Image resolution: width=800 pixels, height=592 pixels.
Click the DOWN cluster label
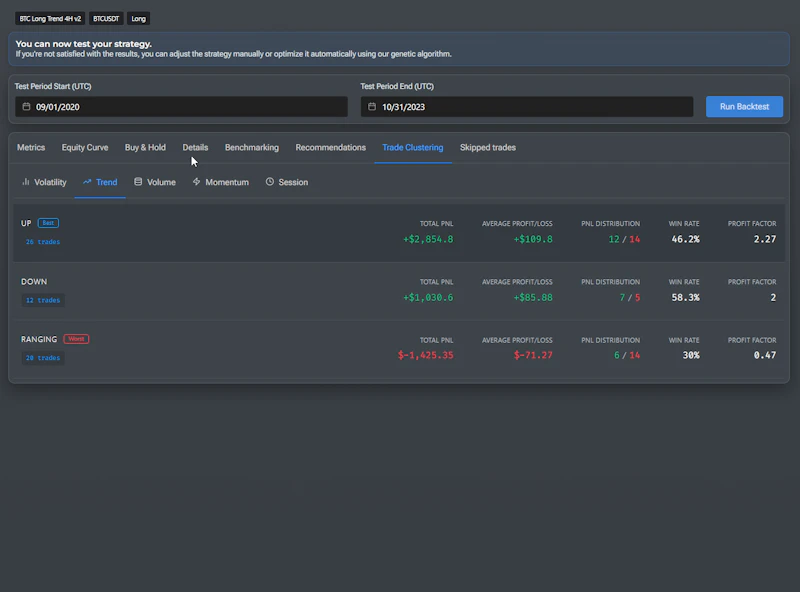[34, 282]
